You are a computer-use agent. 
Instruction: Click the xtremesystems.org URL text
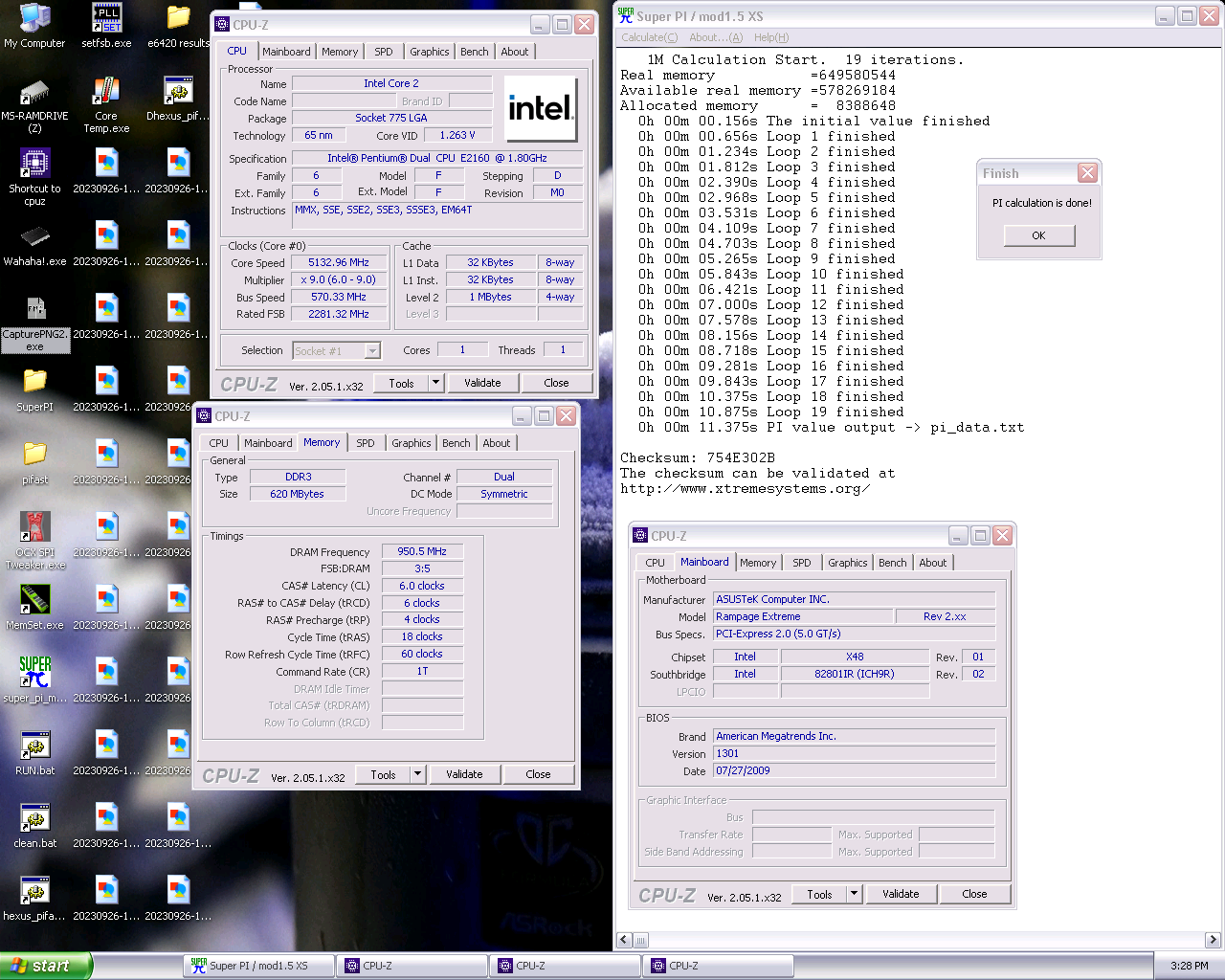point(746,488)
